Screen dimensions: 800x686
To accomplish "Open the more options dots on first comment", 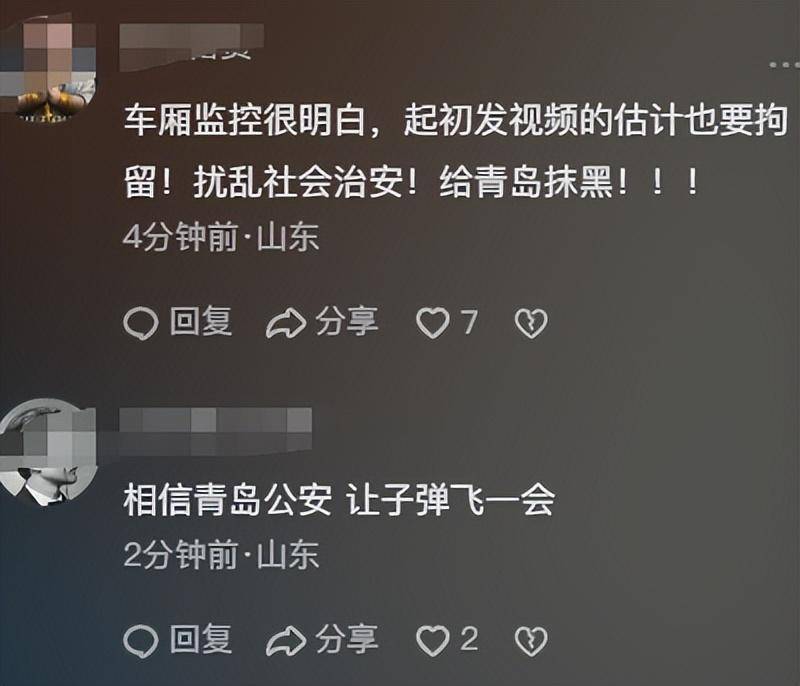I will click(785, 65).
